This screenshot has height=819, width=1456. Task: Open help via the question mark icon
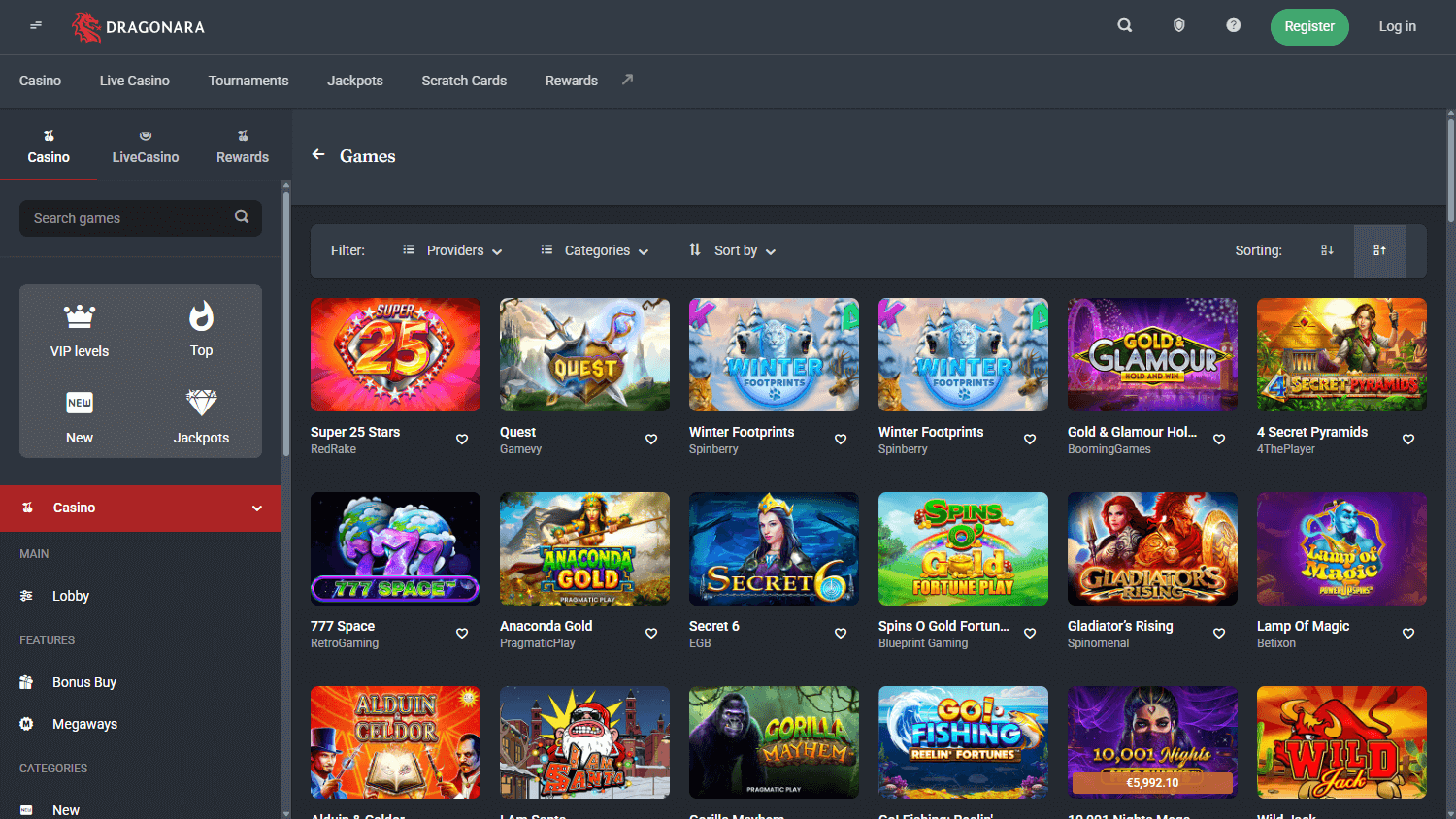click(x=1234, y=25)
